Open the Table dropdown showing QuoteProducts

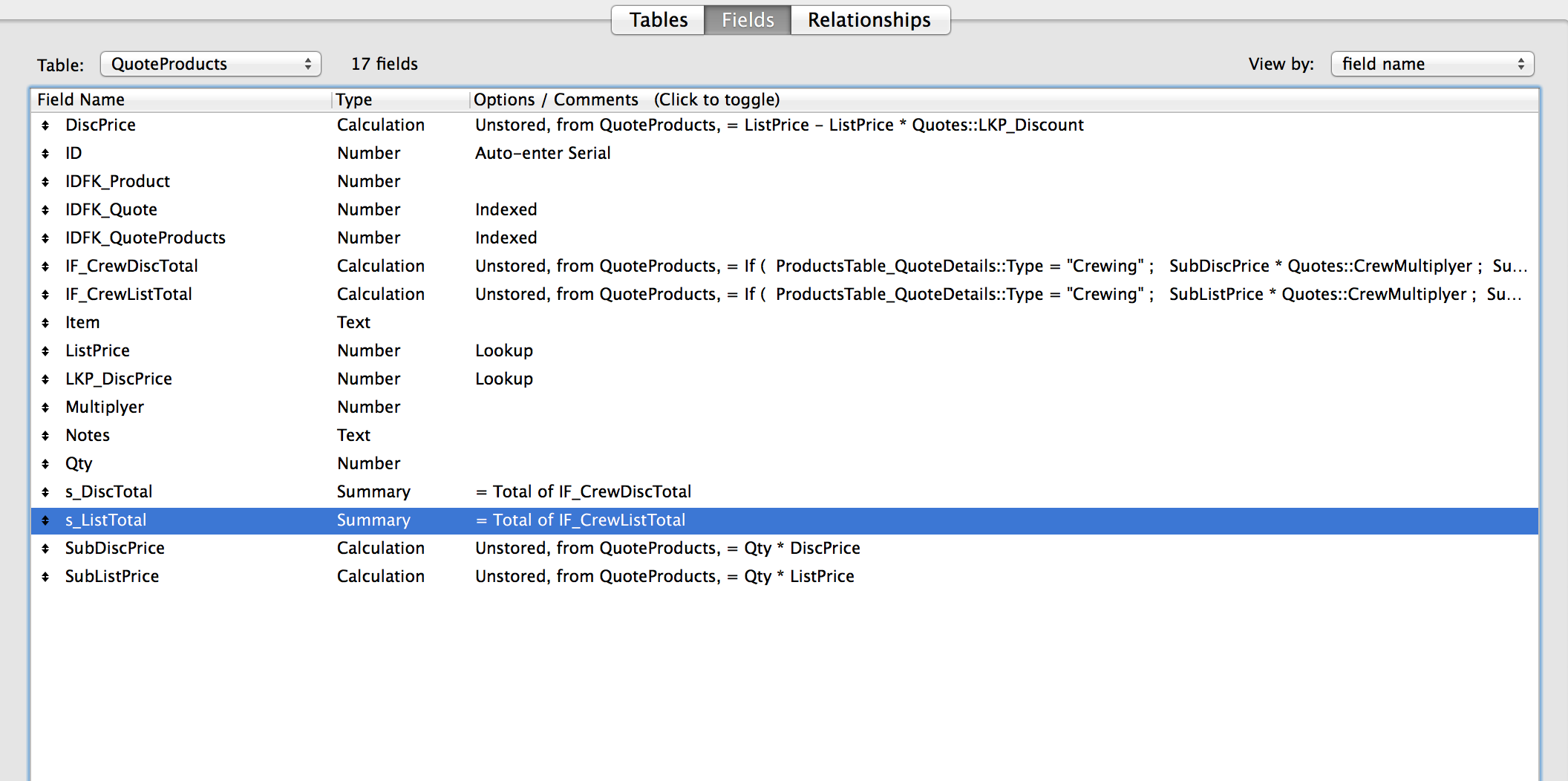coord(211,64)
